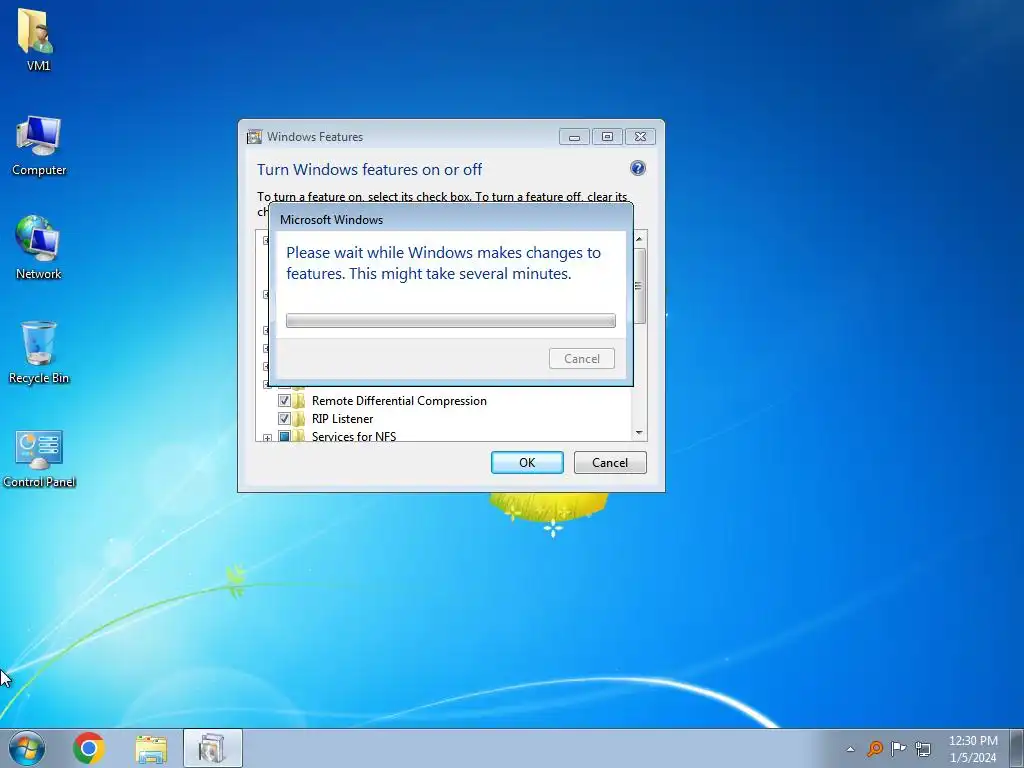
Task: Expand the Services for NFS node
Action: 267,438
